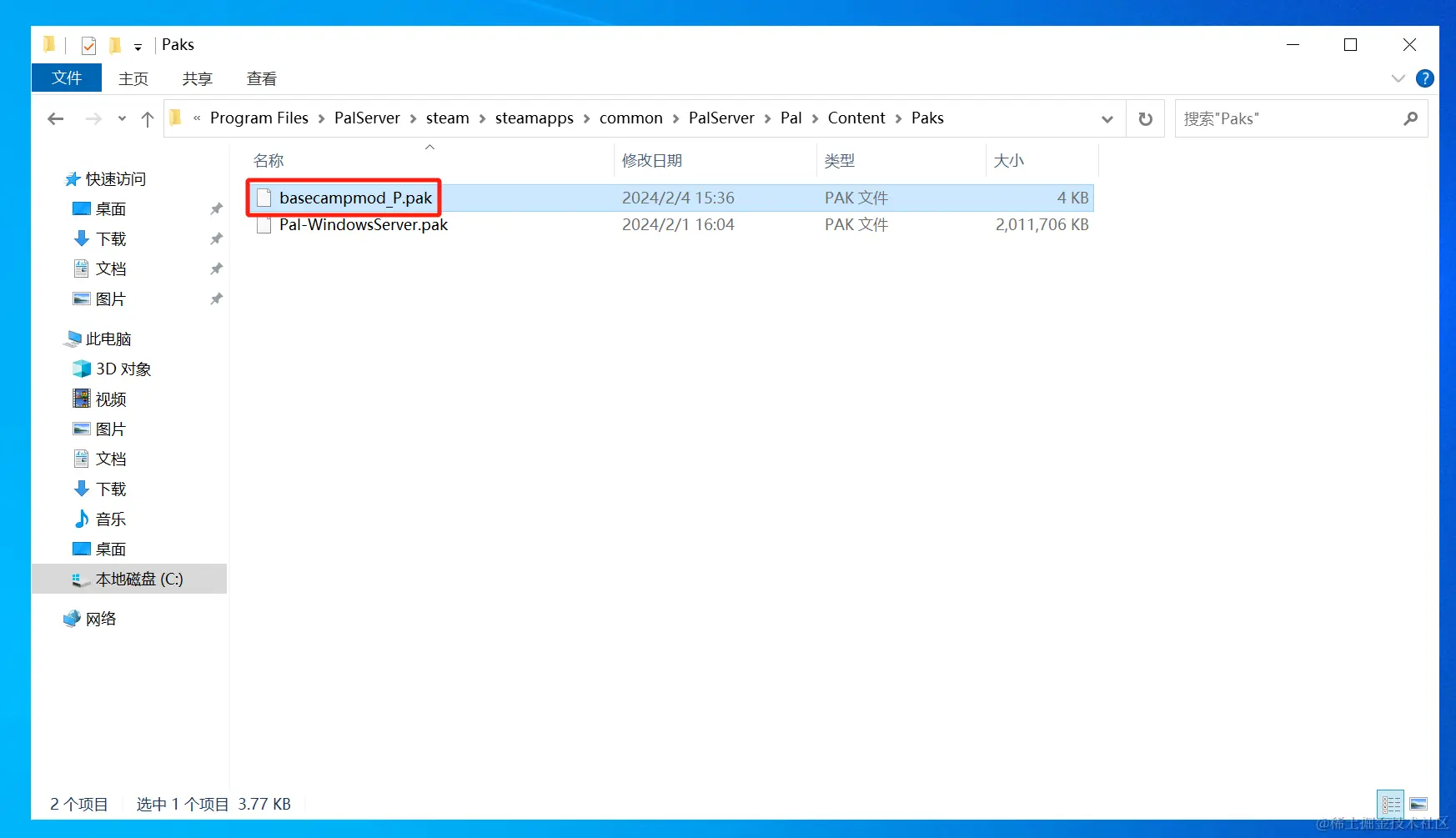Open the recent locations dropdown arrow

tap(122, 118)
